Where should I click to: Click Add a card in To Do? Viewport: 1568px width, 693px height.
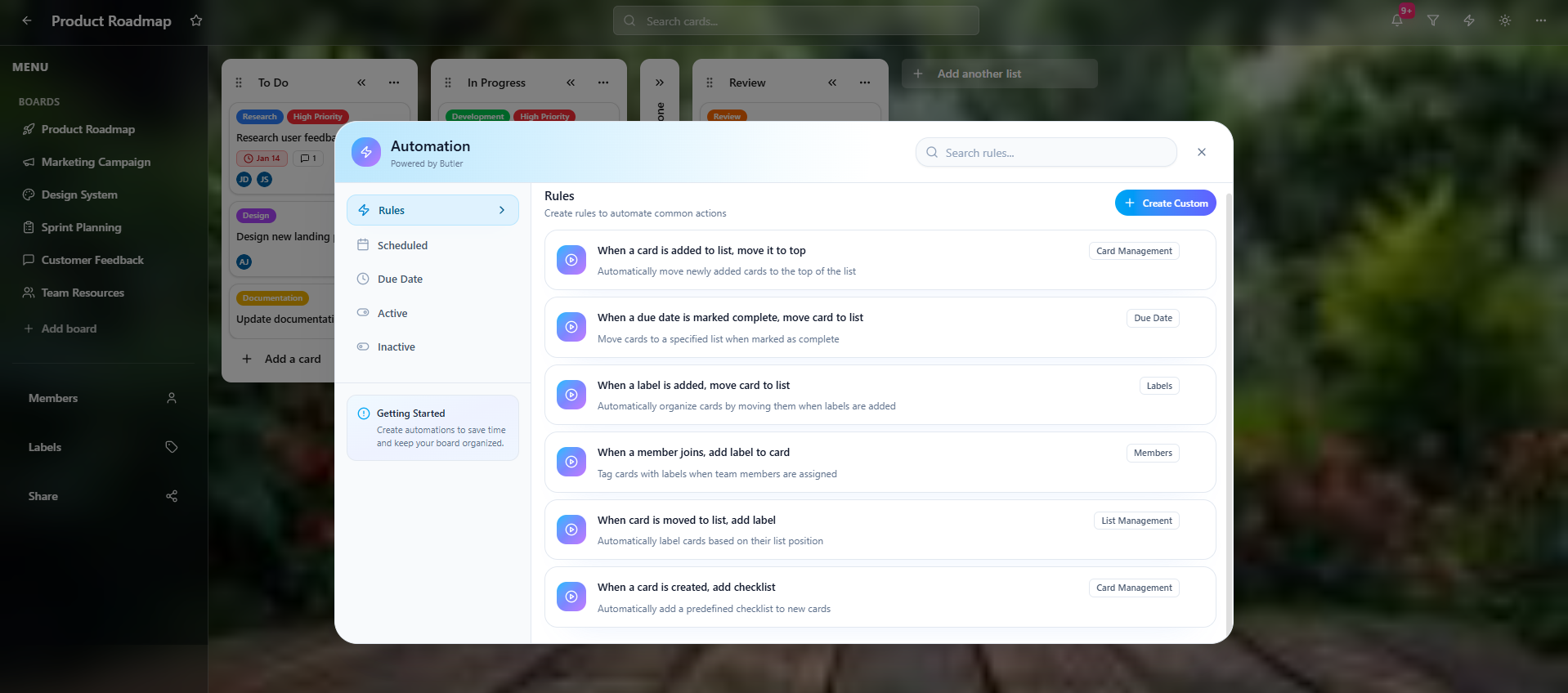[282, 359]
